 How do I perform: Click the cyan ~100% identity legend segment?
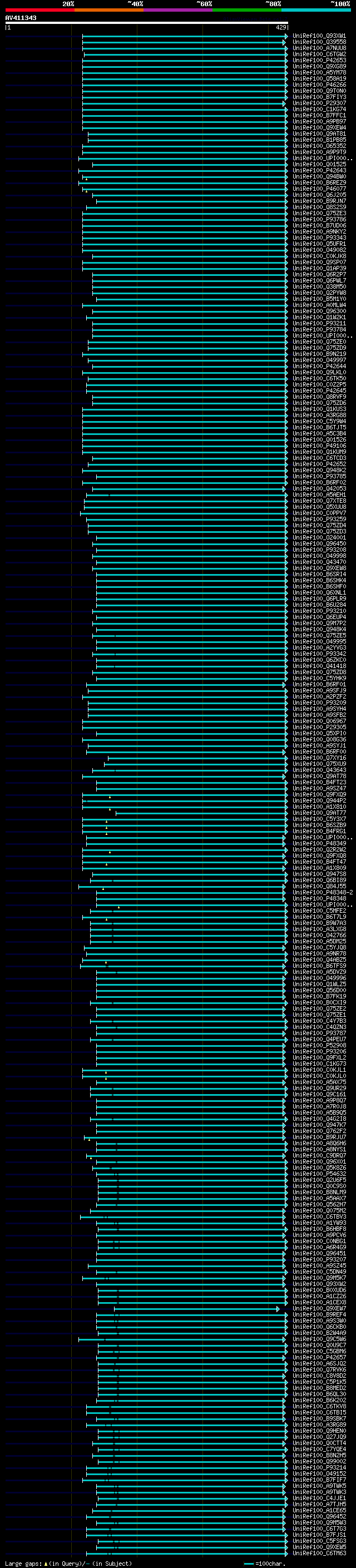[315, 10]
